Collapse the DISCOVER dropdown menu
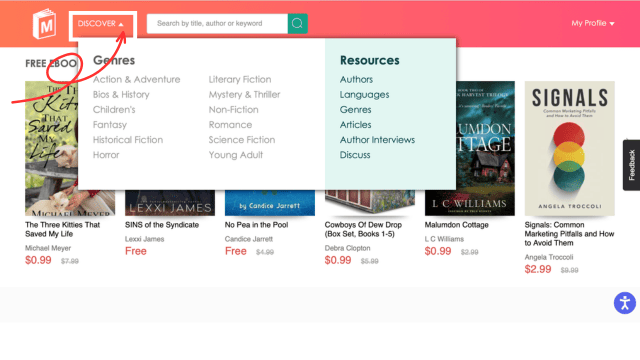This screenshot has width=640, height=360. [102, 24]
